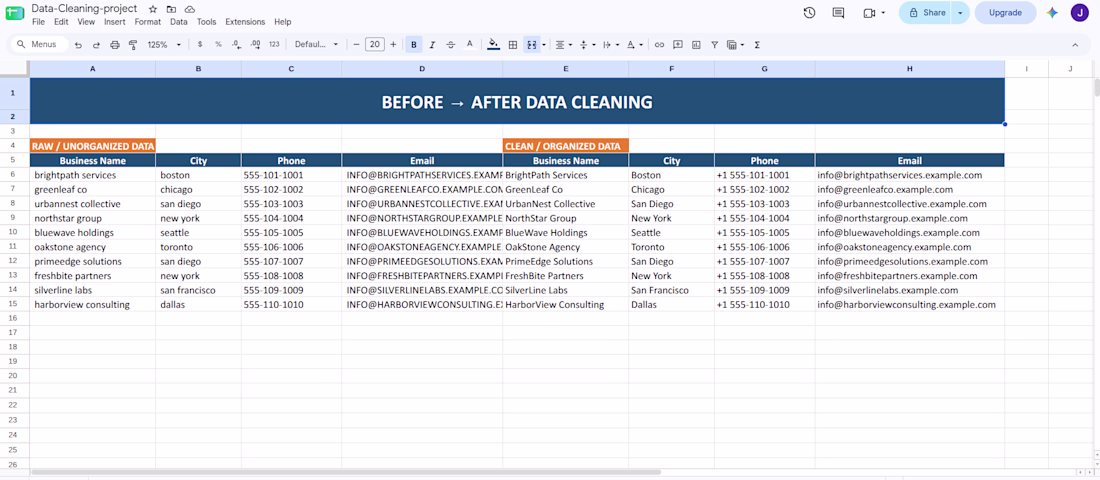This screenshot has height=480, width=1100.
Task: Star the Data-Cleaning-project document
Action: coord(153,9)
